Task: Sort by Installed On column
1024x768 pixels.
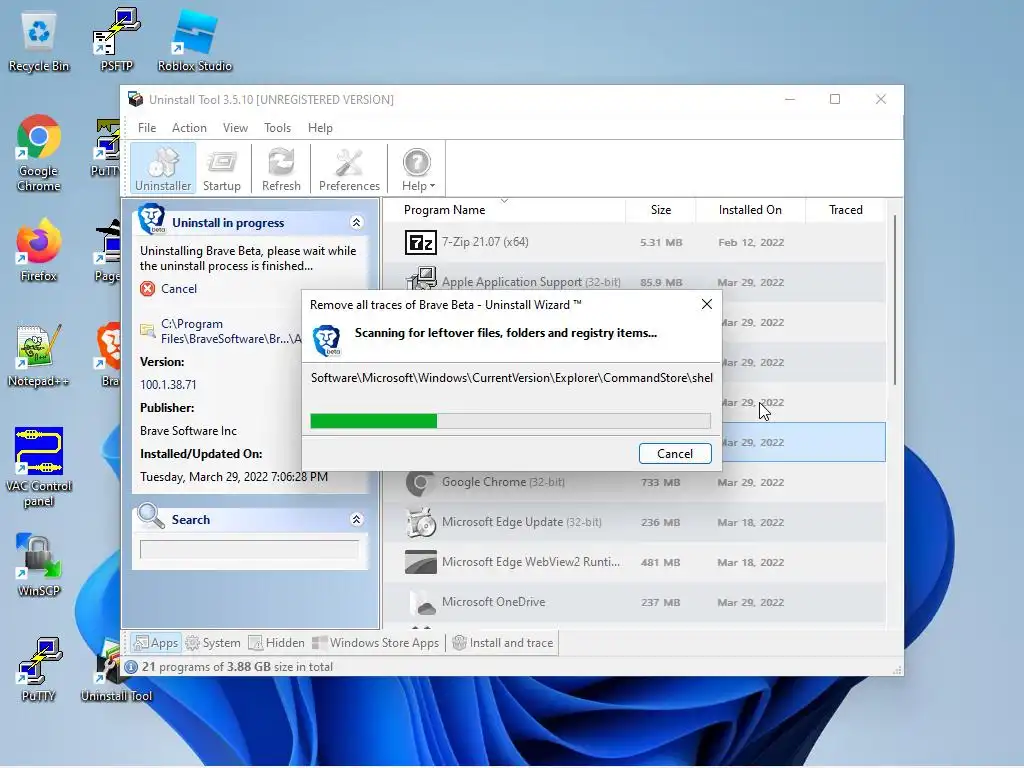Action: (750, 210)
